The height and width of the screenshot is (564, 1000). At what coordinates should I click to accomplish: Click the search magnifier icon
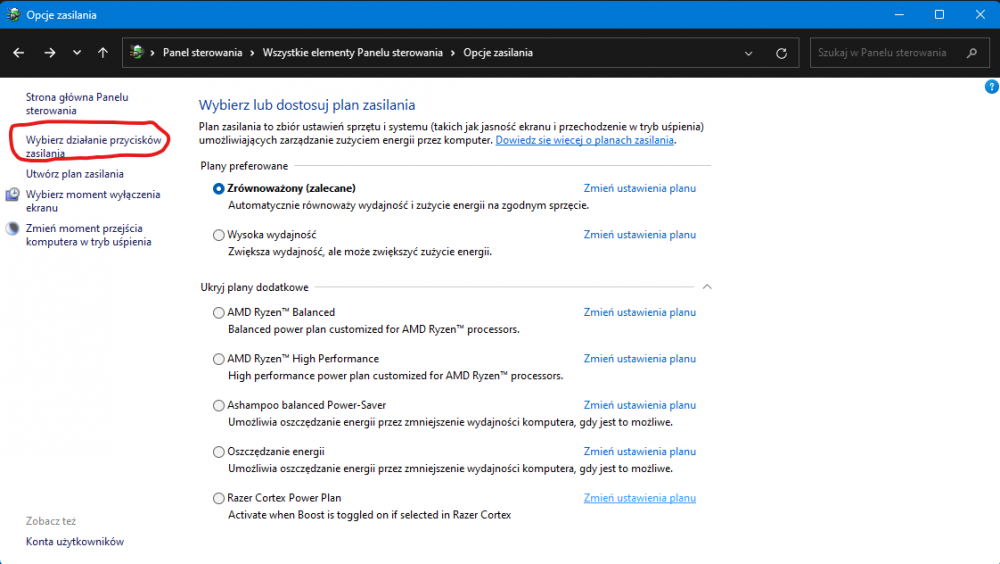click(x=971, y=53)
